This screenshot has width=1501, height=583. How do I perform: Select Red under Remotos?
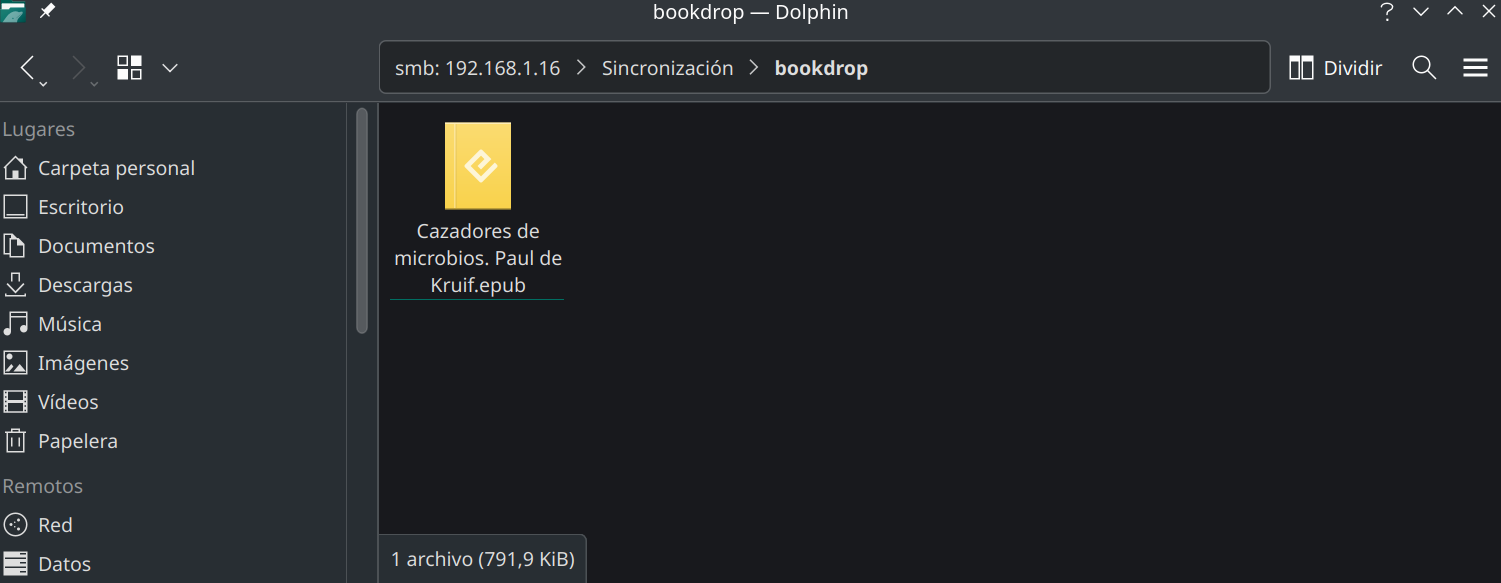click(55, 525)
